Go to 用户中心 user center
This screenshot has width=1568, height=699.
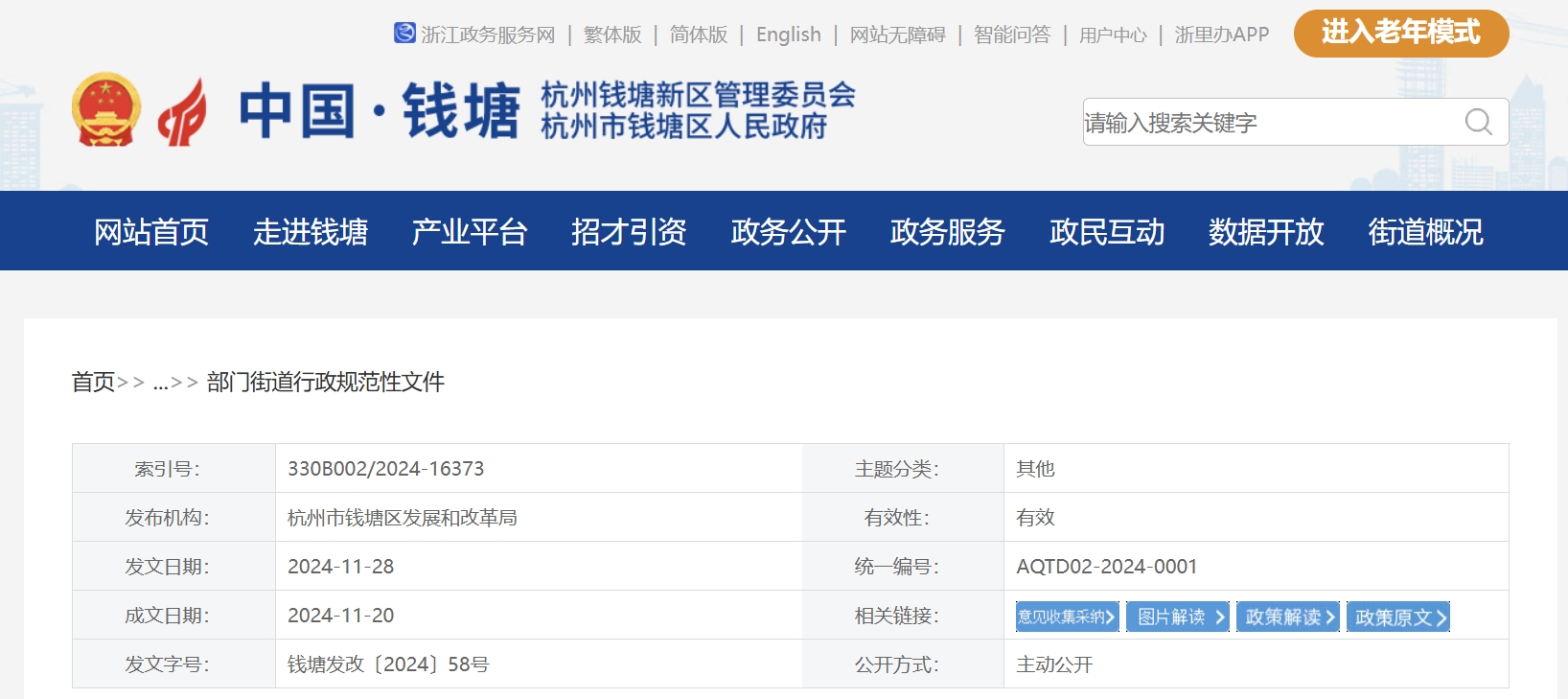point(1113,35)
